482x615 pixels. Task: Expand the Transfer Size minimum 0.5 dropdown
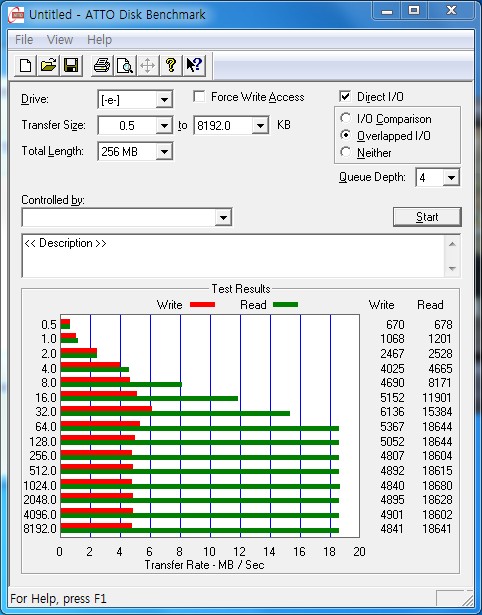click(x=164, y=126)
